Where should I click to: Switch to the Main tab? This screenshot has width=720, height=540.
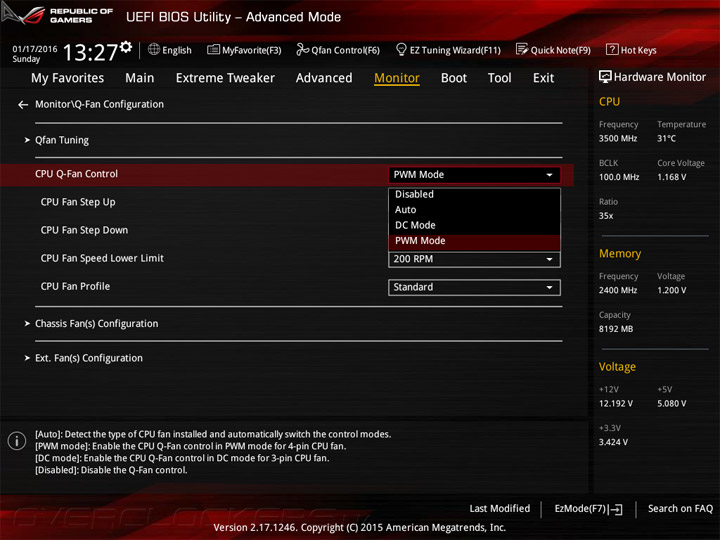click(x=140, y=78)
